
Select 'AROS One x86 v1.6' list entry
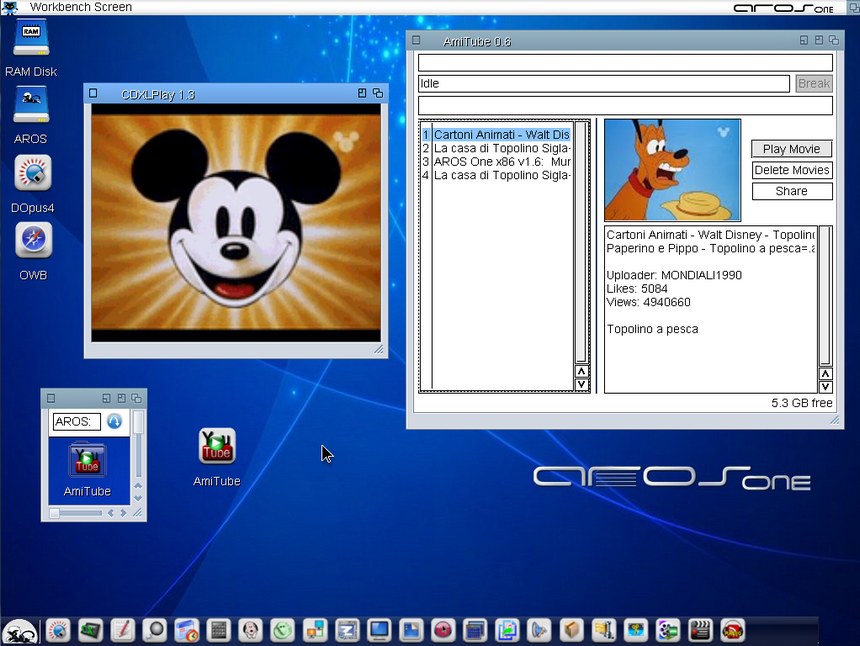point(502,161)
